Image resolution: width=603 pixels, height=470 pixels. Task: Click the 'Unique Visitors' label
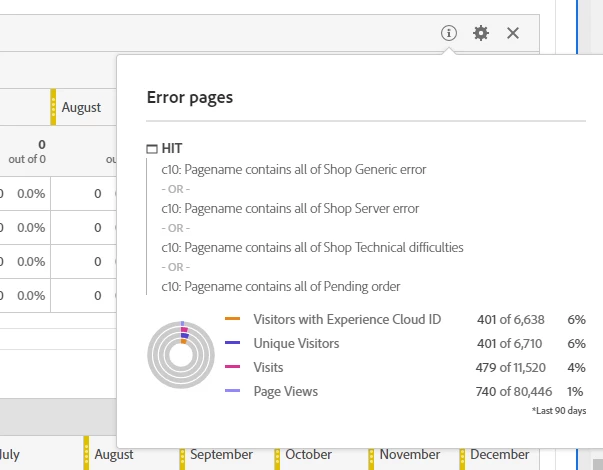[296, 343]
